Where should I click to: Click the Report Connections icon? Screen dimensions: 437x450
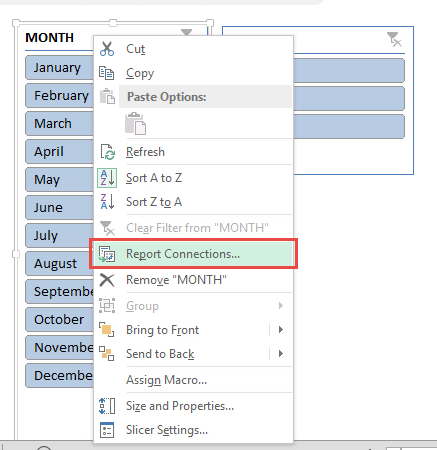tap(107, 254)
